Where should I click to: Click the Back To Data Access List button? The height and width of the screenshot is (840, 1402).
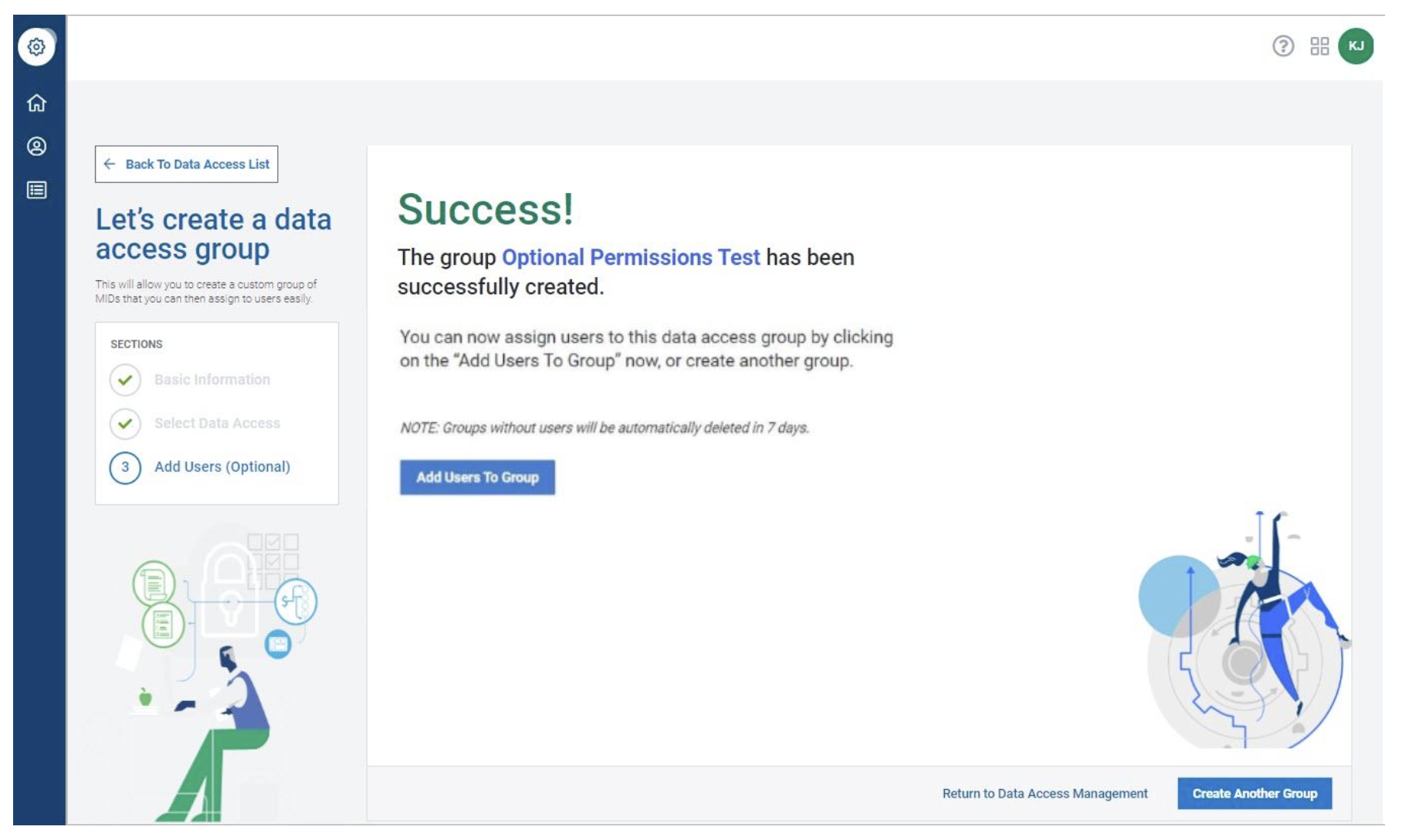pyautogui.click(x=186, y=164)
